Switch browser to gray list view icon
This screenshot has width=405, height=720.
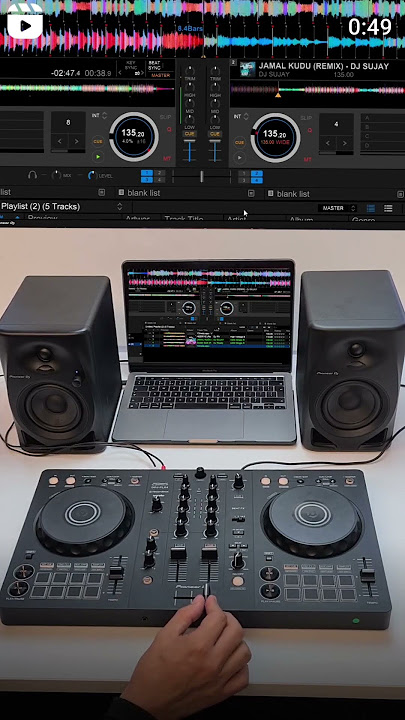[x=388, y=208]
